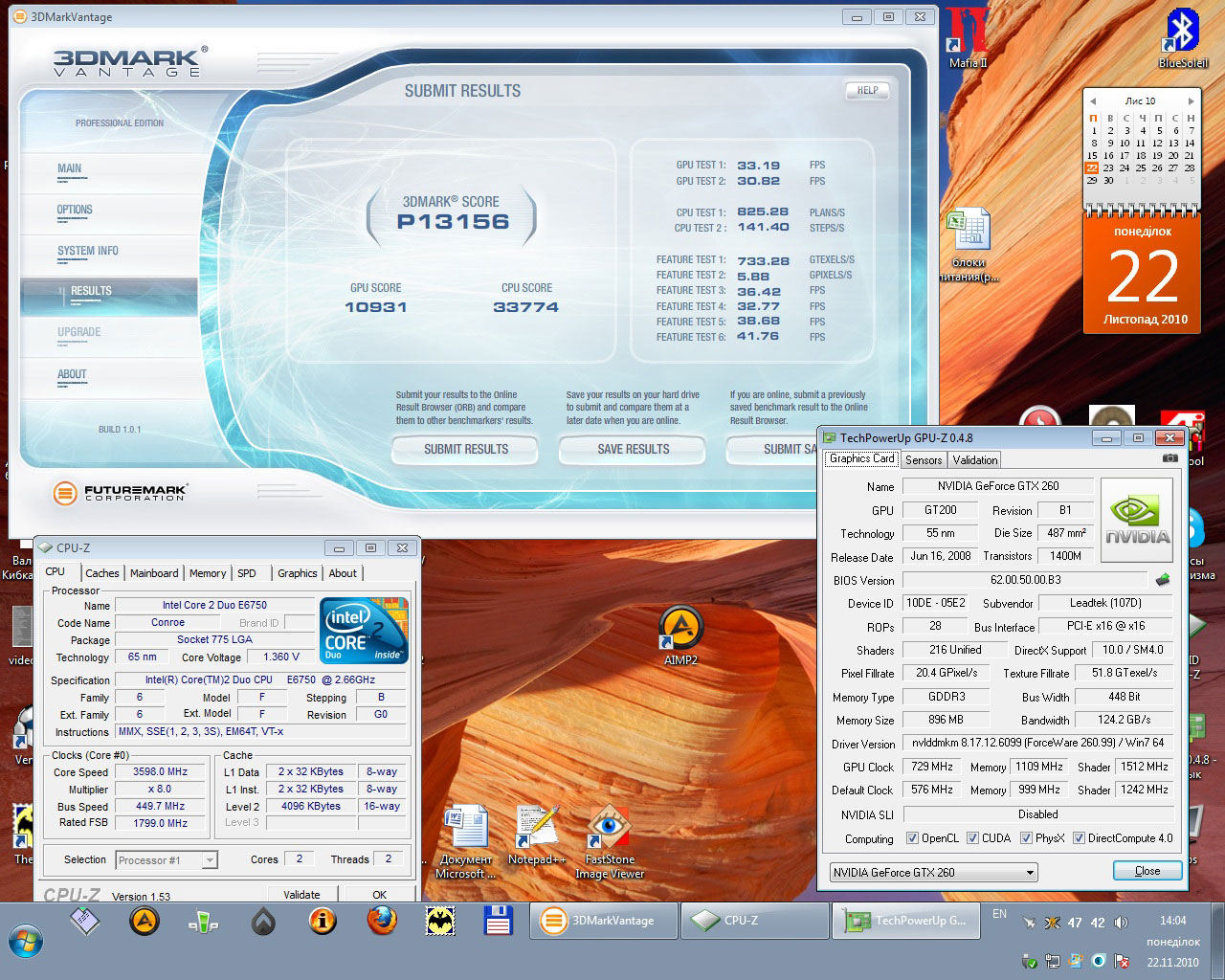The width and height of the screenshot is (1225, 980).
Task: Click the Close button in GPU-Z
Action: click(x=1147, y=871)
